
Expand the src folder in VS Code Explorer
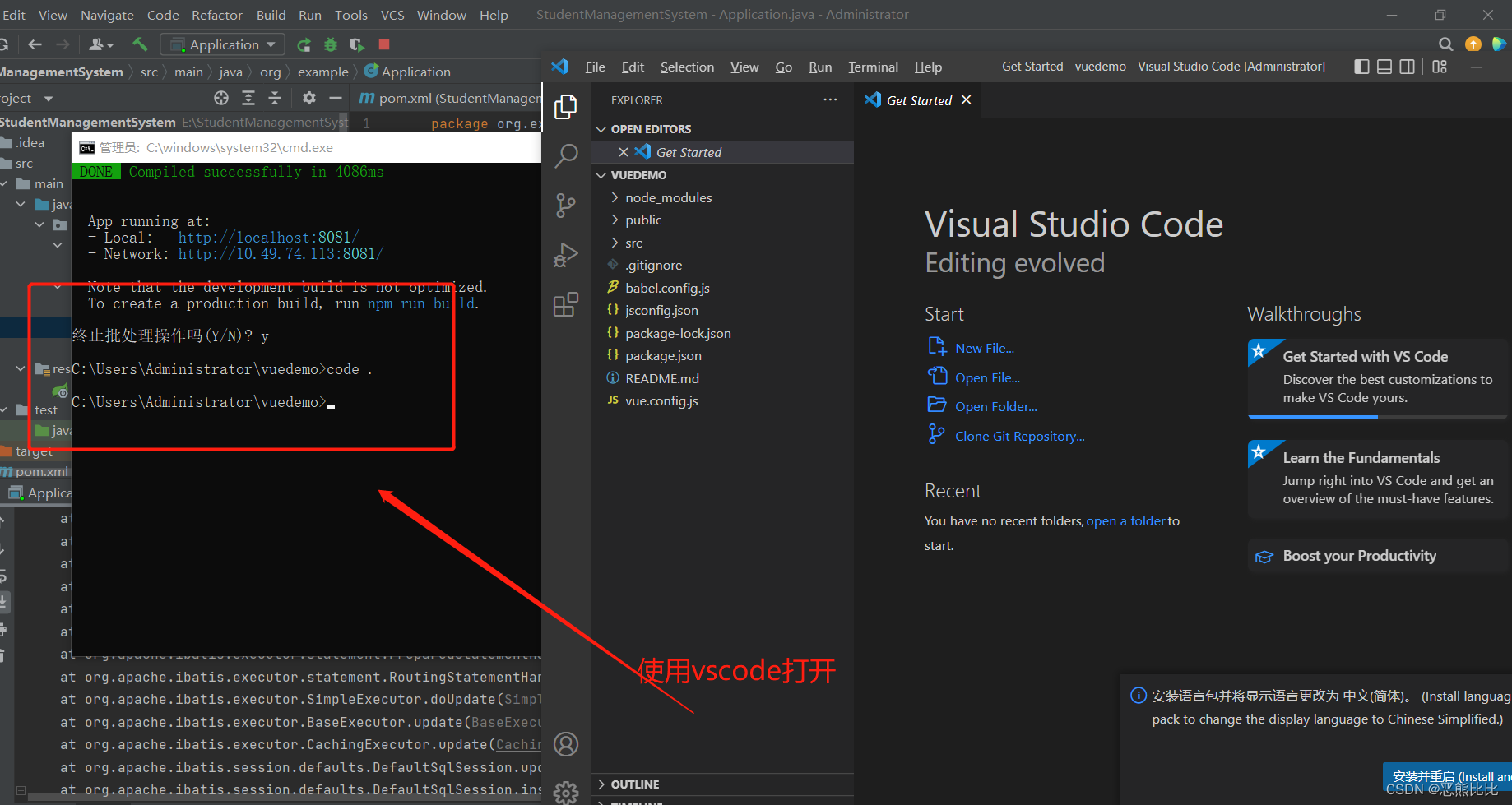[x=615, y=243]
